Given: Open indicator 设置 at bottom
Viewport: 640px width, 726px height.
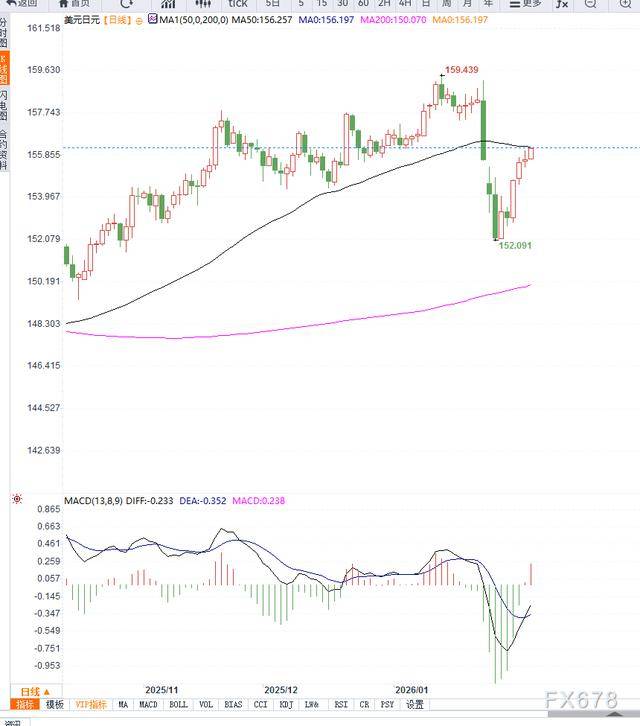Looking at the screenshot, I should [415, 704].
